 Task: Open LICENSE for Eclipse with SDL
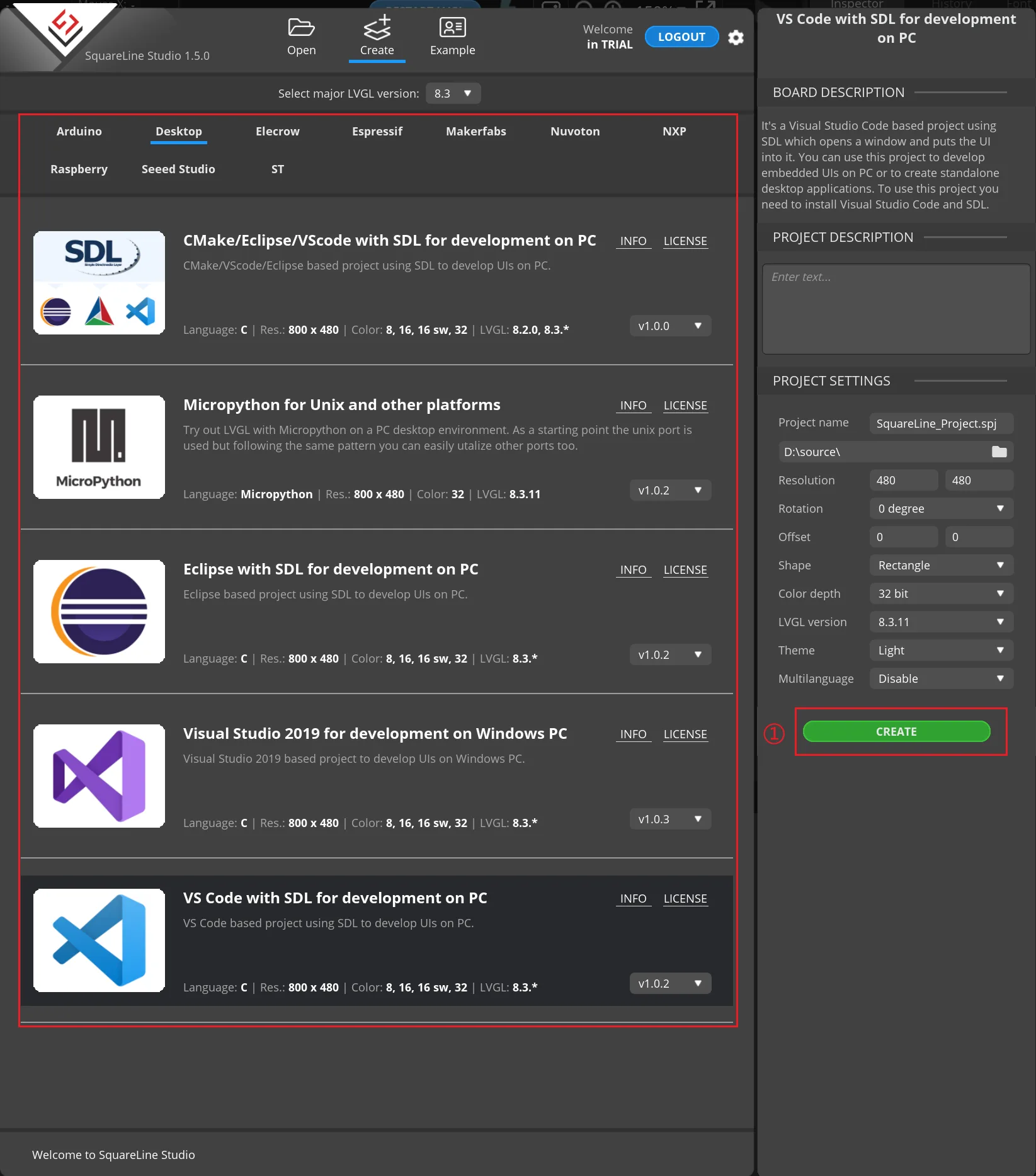[x=685, y=569]
